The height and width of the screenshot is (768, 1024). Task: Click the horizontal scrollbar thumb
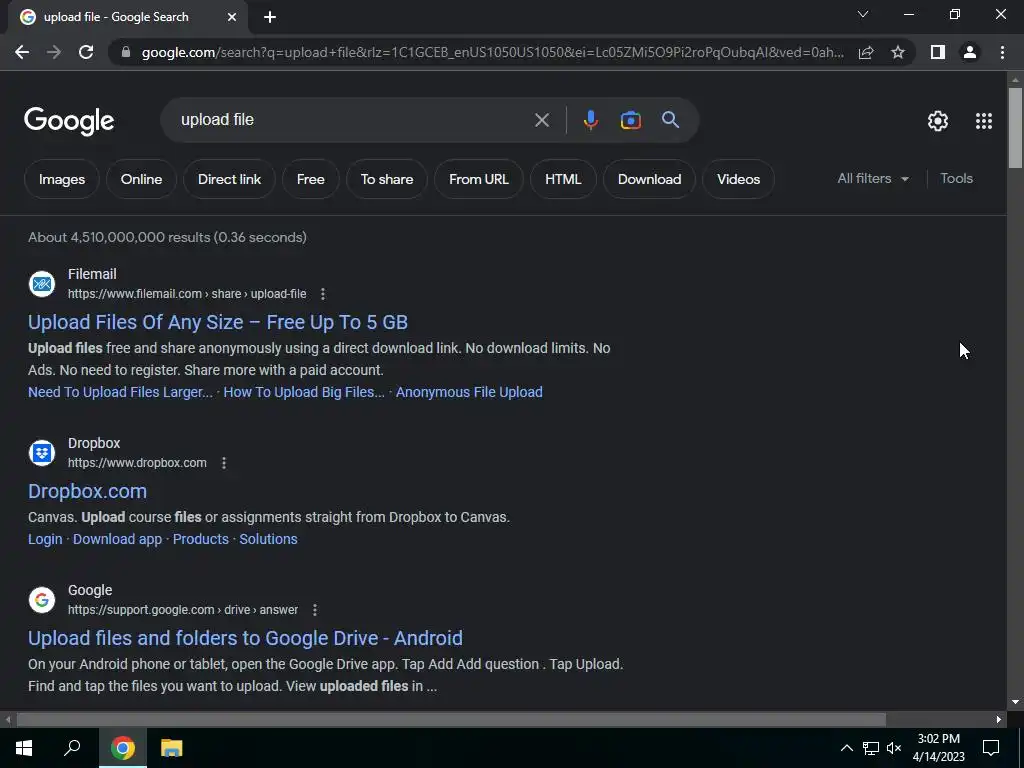[451, 720]
